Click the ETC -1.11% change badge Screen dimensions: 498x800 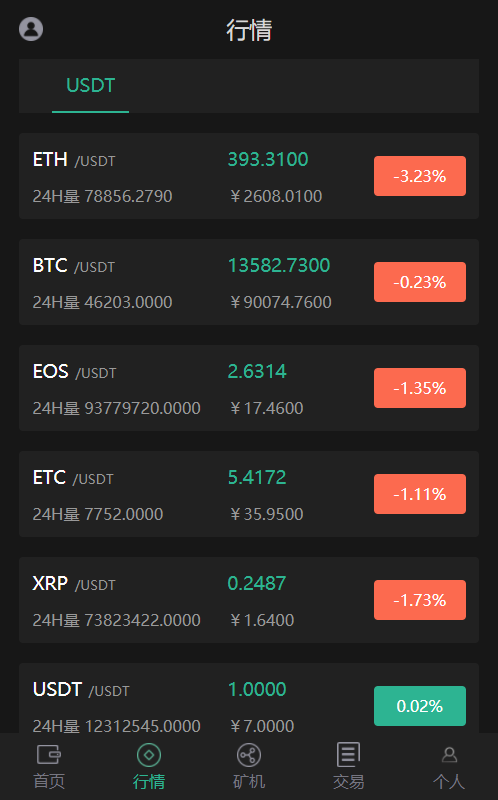point(420,494)
